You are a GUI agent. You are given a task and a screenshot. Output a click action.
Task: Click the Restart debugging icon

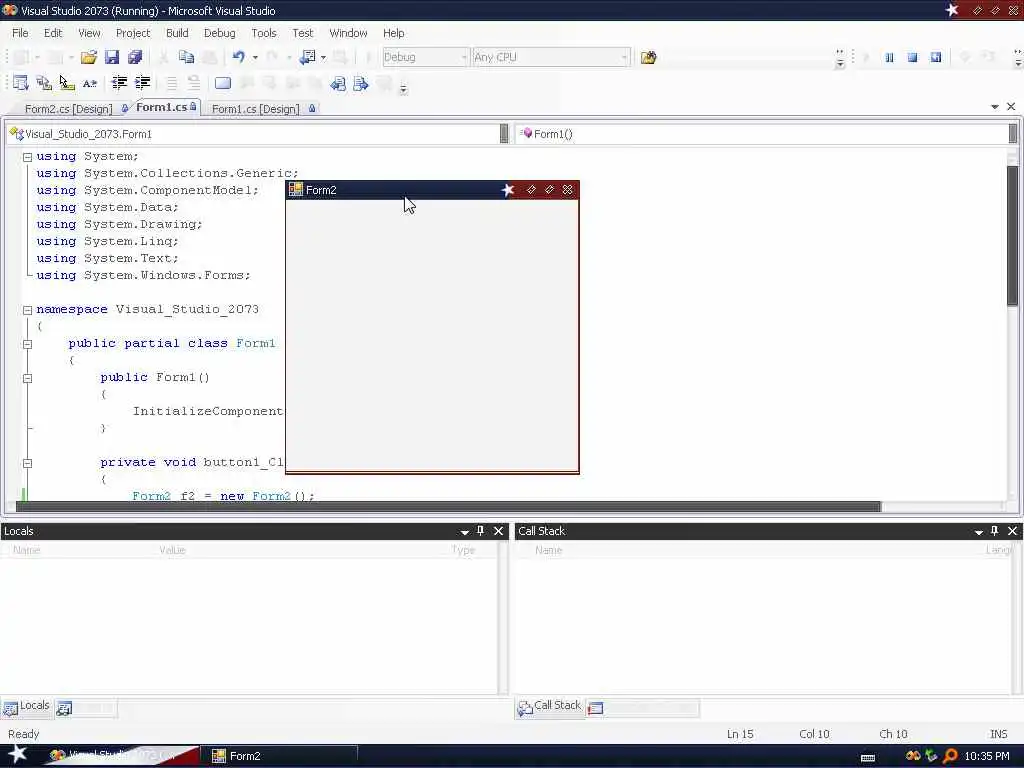(x=936, y=57)
